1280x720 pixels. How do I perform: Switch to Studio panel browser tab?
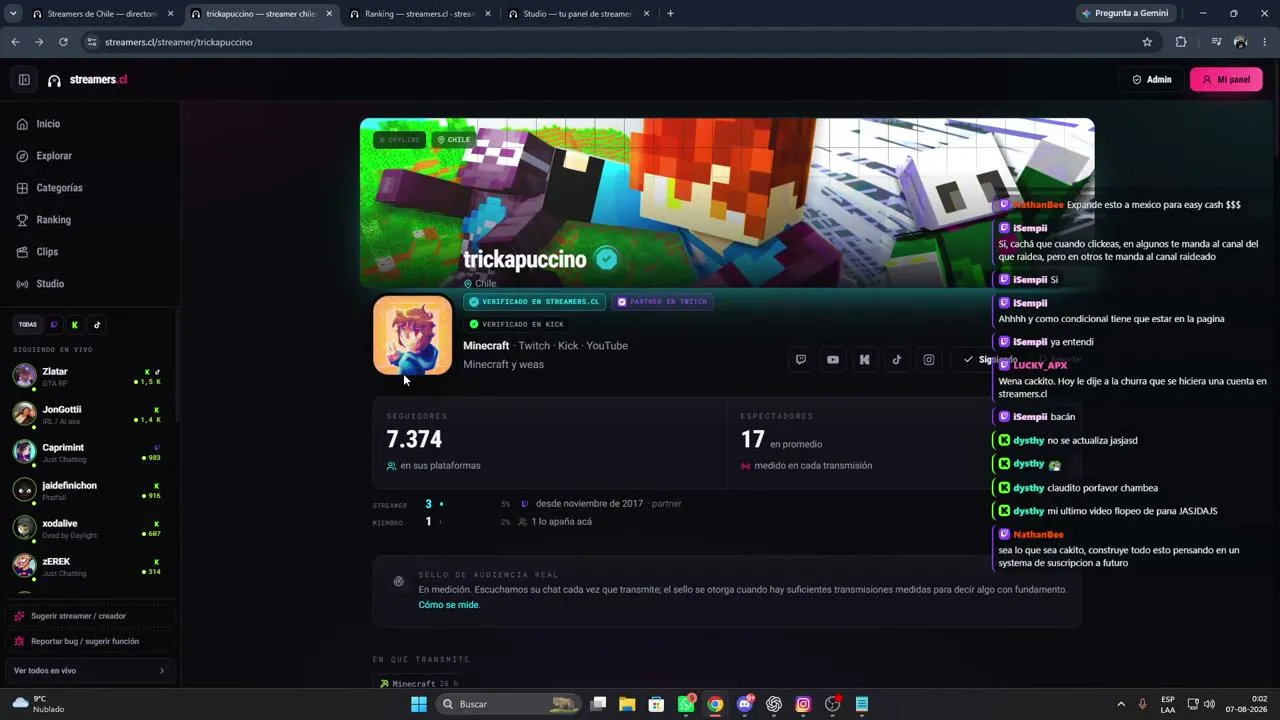tap(578, 14)
